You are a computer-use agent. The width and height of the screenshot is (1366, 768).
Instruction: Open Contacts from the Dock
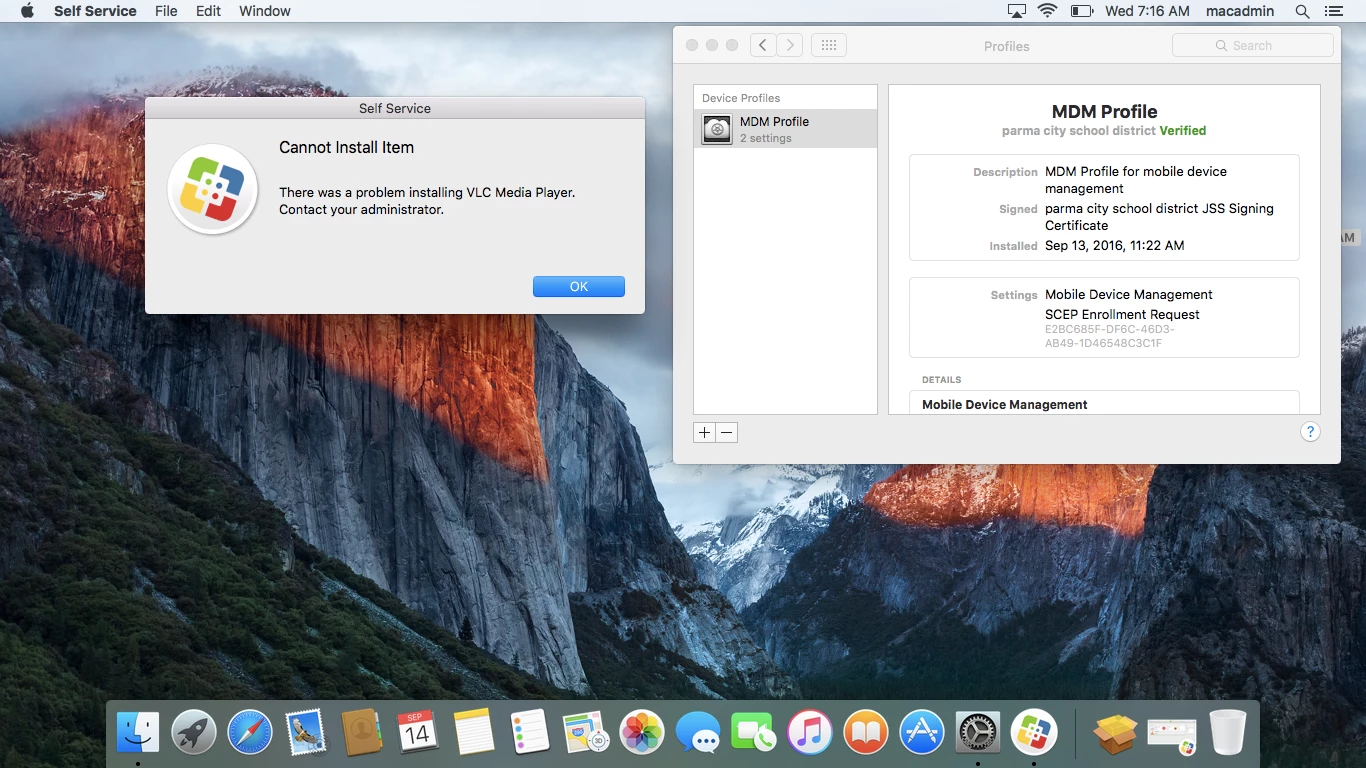[362, 734]
